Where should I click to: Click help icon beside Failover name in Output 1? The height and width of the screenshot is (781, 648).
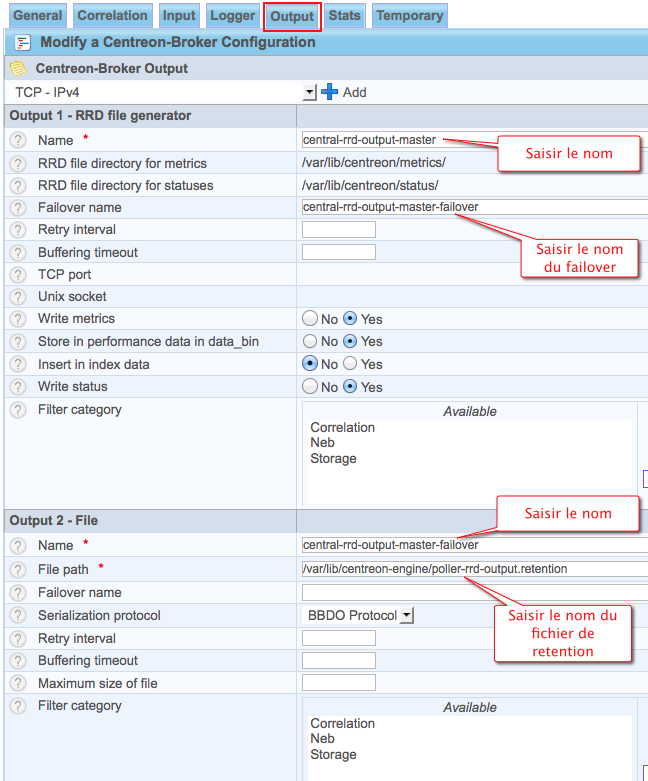tap(17, 208)
